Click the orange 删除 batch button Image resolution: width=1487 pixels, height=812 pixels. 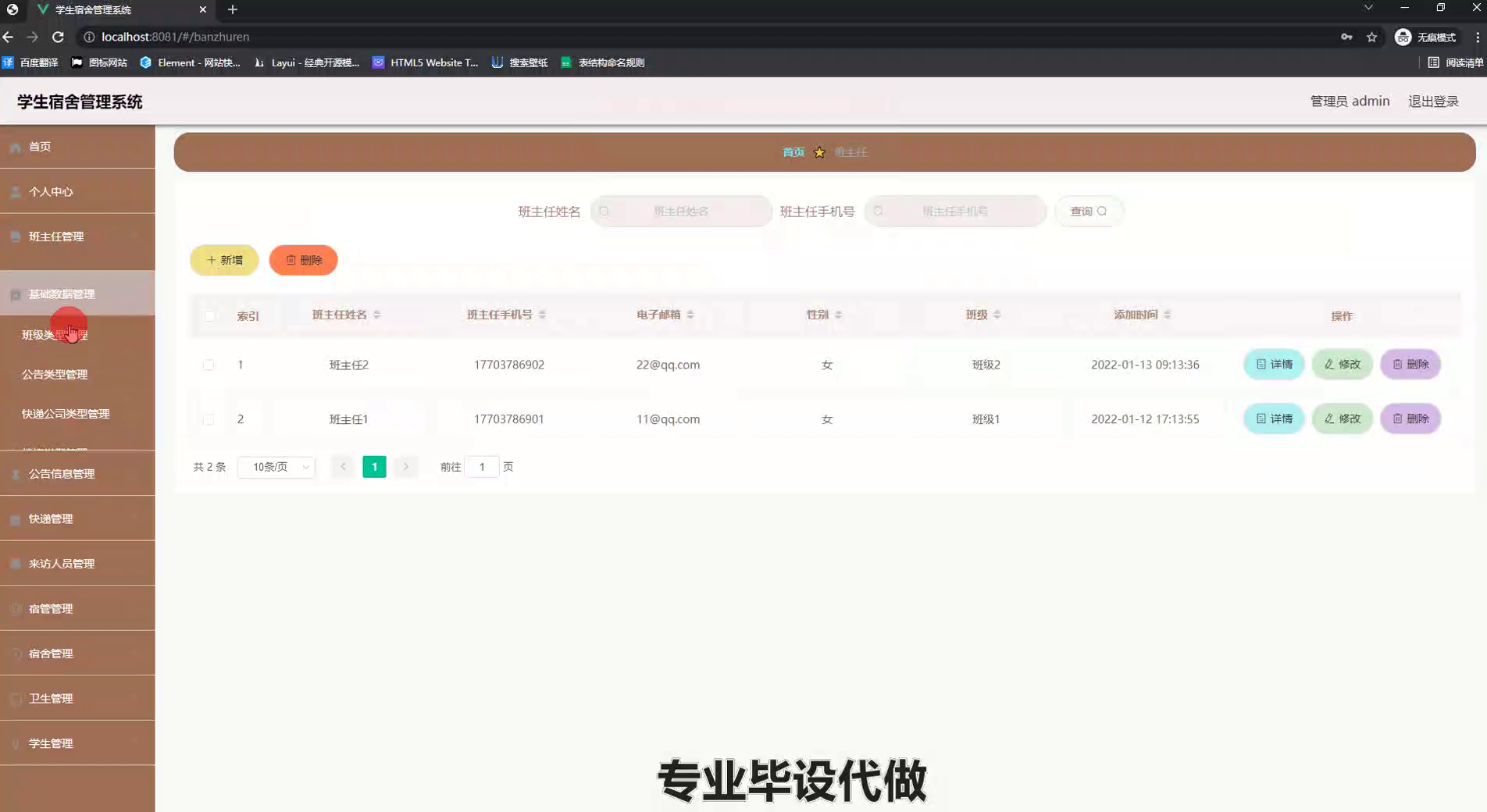[303, 260]
